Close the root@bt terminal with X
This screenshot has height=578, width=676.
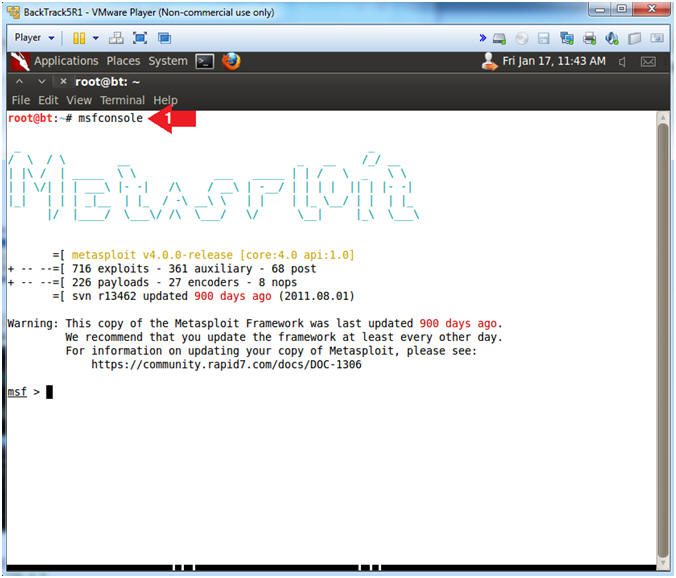point(63,81)
